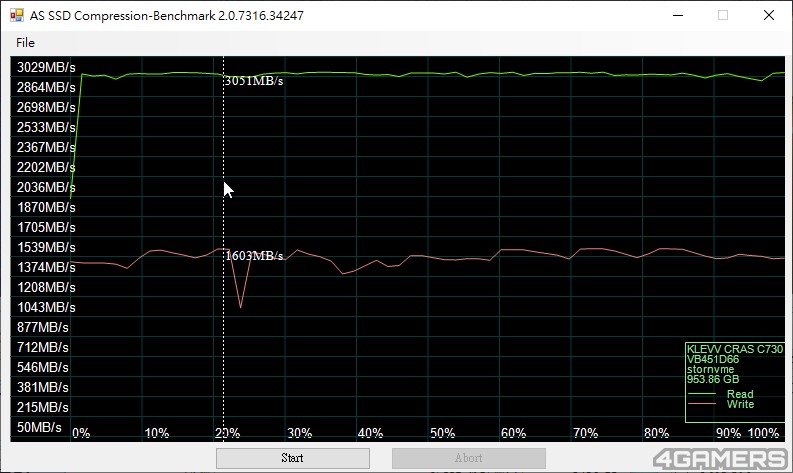The image size is (793, 473).
Task: Click the 215MB/s axis label
Action: point(42,407)
